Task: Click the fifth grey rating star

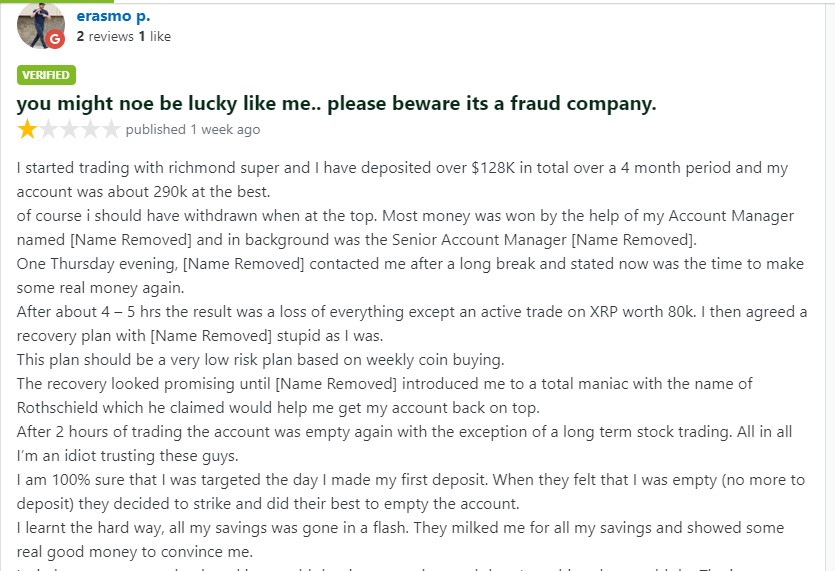Action: 111,129
